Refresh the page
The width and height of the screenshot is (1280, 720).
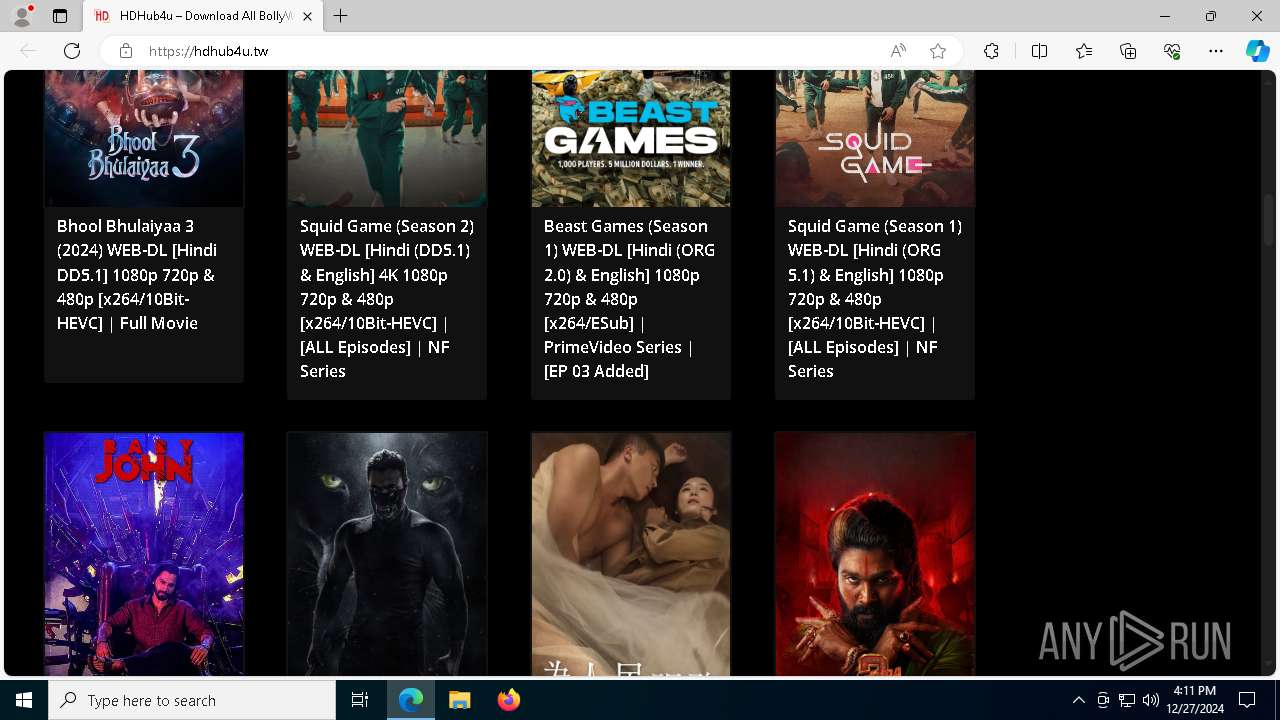(x=72, y=51)
